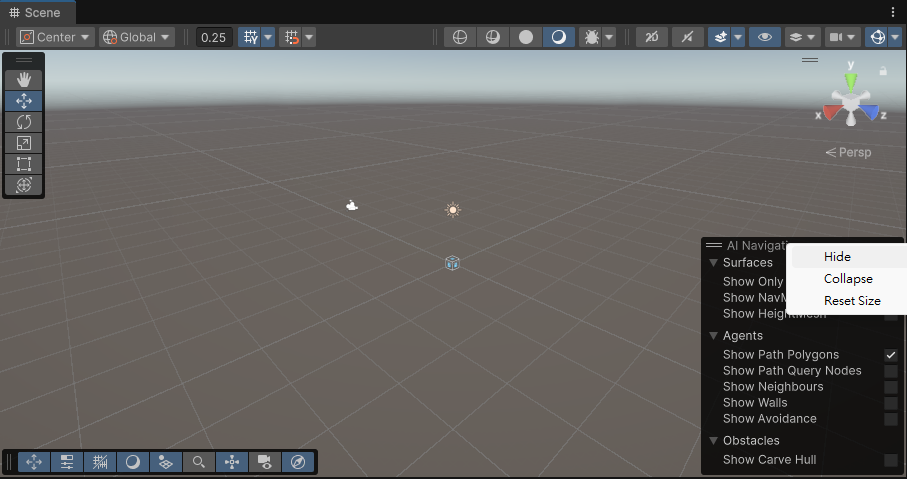Choose Hide from the context menu

pos(837,257)
